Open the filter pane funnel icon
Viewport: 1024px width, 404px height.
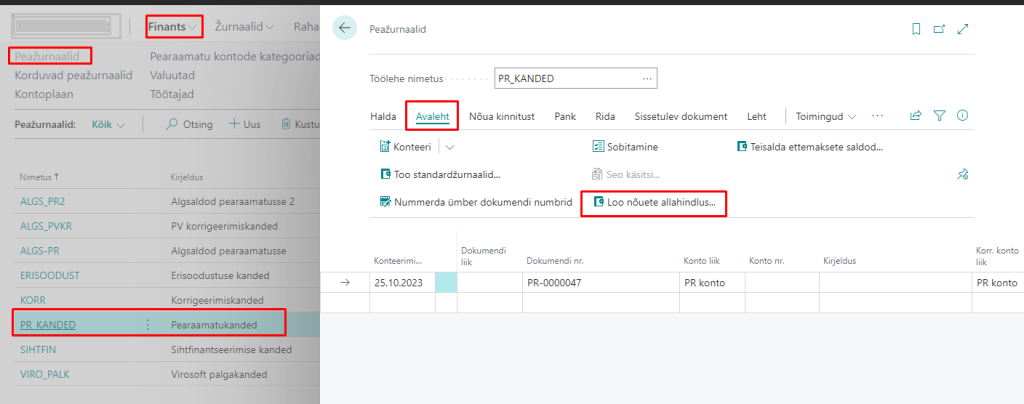click(x=939, y=116)
